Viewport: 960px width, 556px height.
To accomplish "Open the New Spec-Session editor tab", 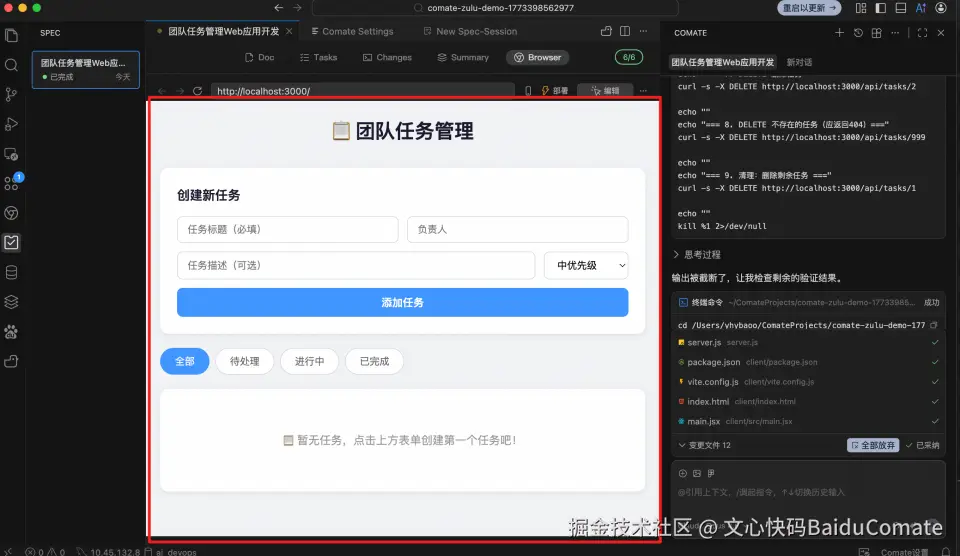I will [470, 31].
